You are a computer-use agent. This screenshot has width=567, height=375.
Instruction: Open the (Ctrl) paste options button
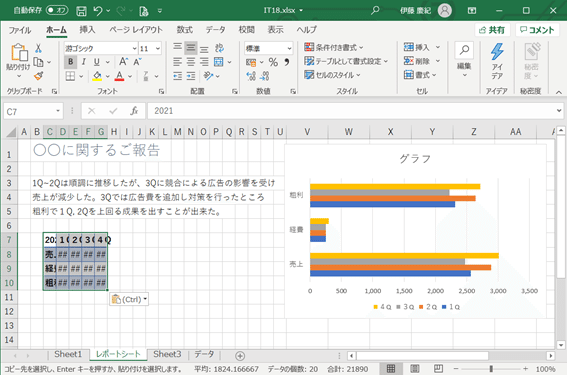click(x=129, y=299)
